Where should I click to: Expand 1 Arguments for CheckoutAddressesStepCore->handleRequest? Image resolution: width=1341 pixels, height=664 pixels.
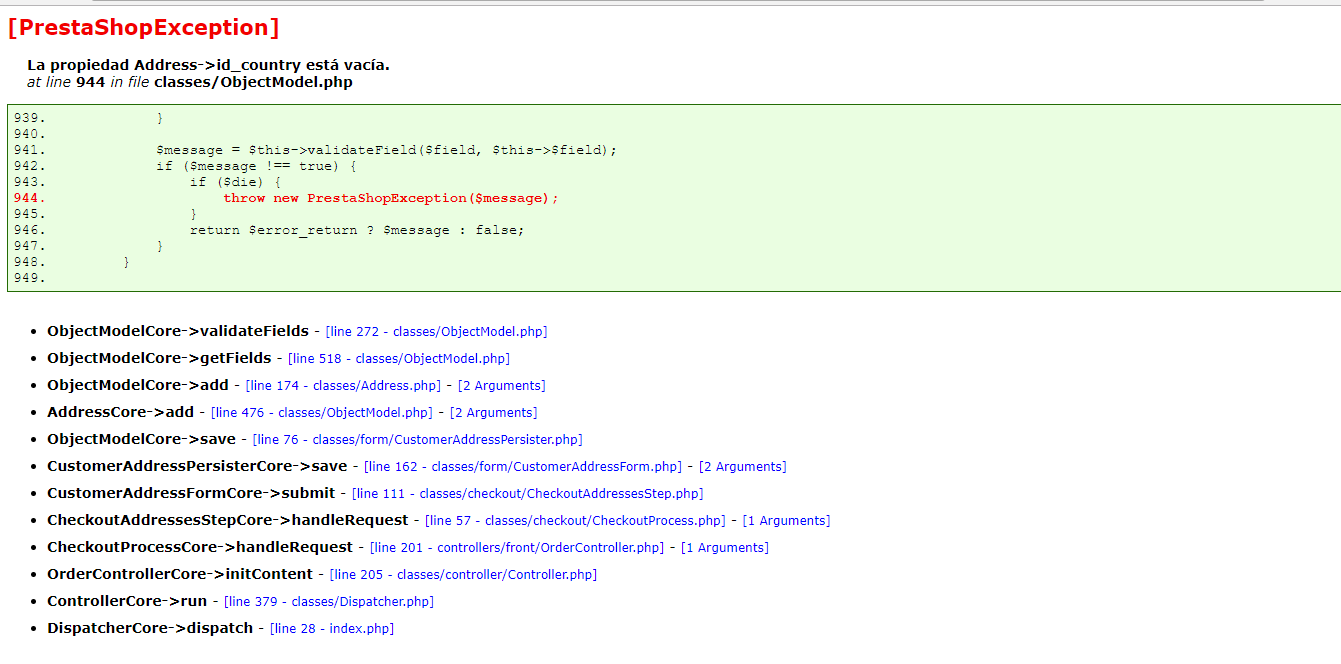pyautogui.click(x=786, y=520)
